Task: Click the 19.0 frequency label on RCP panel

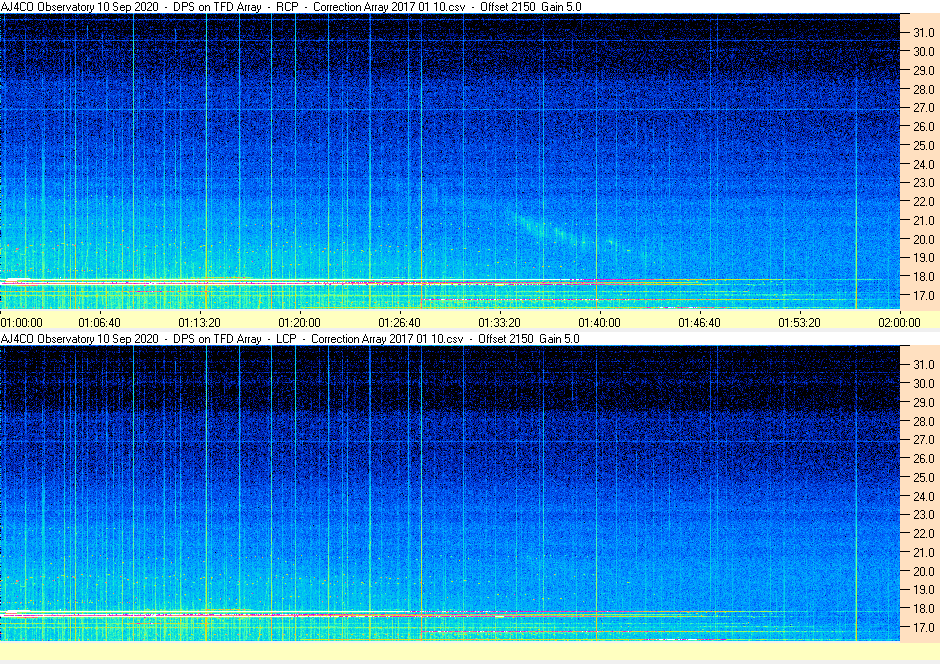Action: (x=924, y=258)
